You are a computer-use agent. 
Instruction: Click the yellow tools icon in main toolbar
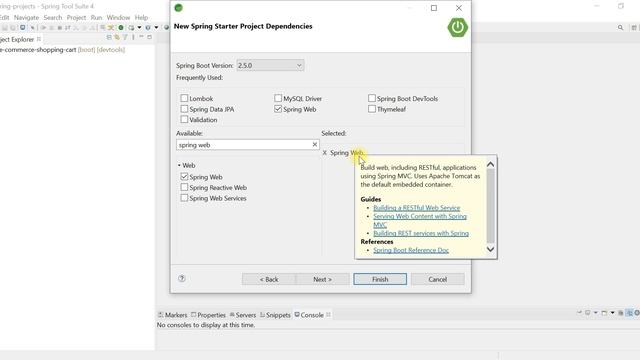point(110,27)
